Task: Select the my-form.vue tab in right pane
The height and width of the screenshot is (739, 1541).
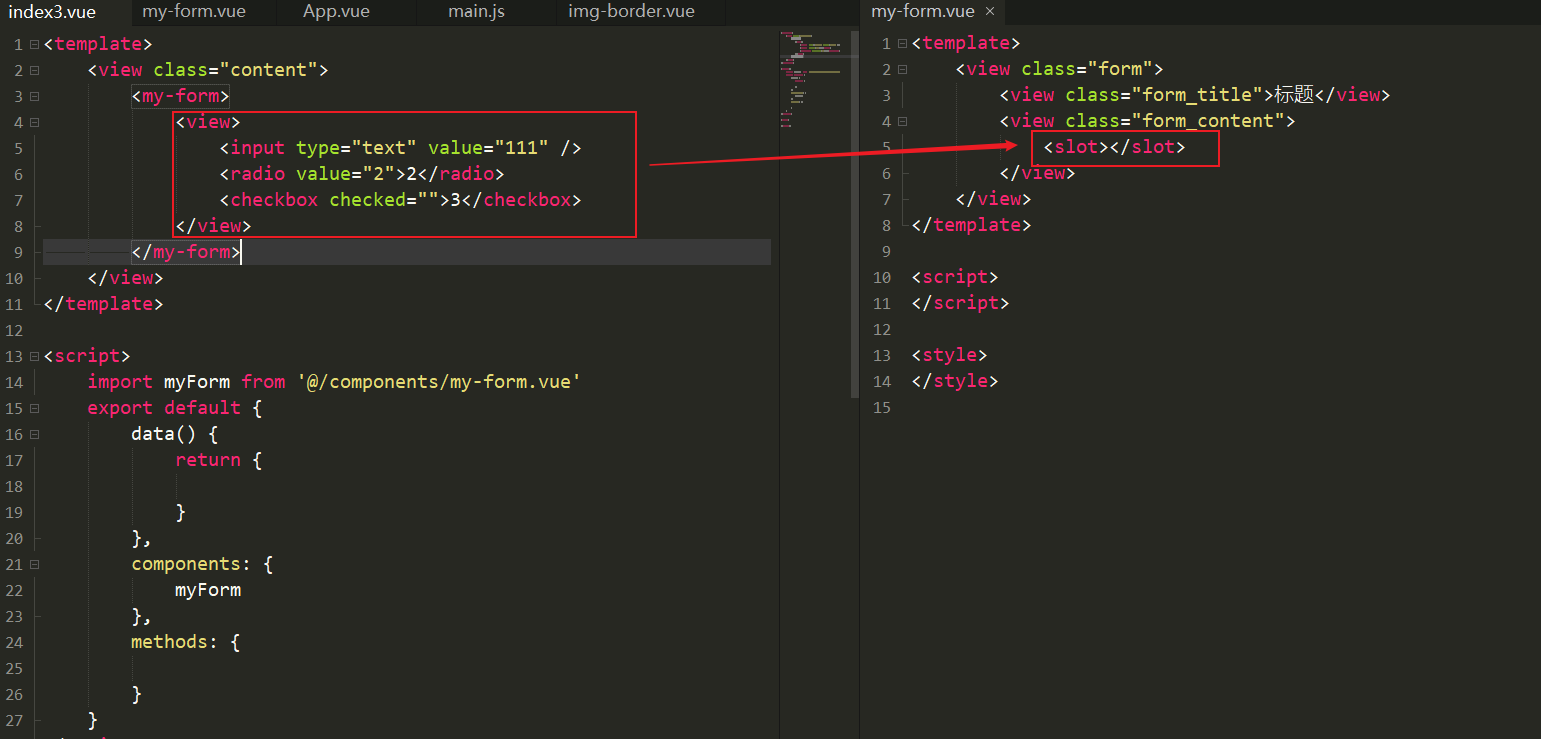Action: [x=922, y=12]
